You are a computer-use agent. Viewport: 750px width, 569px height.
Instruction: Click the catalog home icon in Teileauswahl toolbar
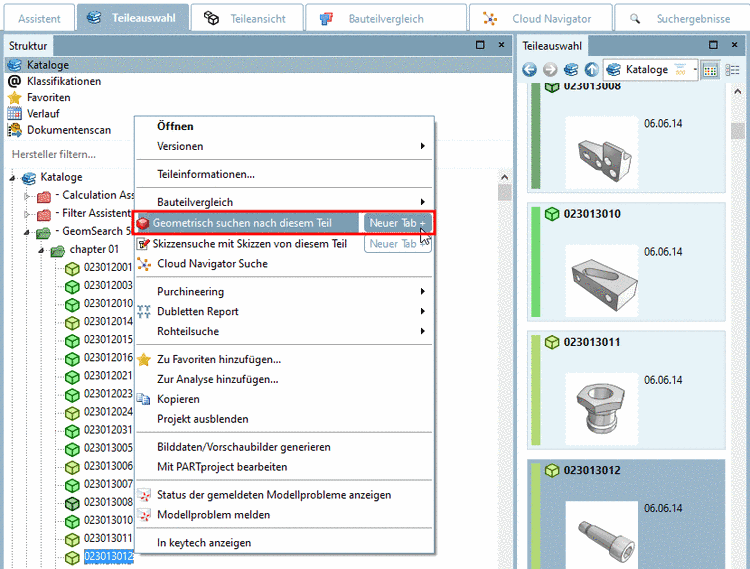click(571, 70)
